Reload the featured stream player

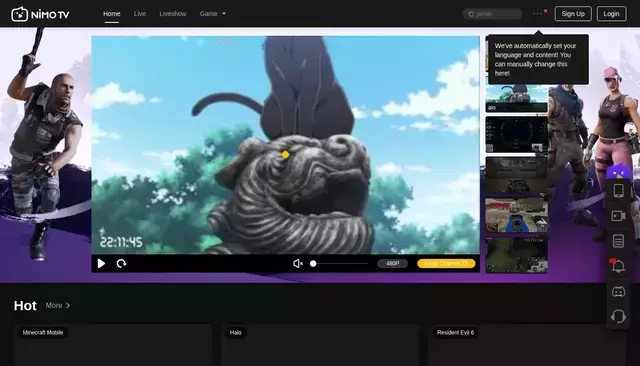pos(121,264)
